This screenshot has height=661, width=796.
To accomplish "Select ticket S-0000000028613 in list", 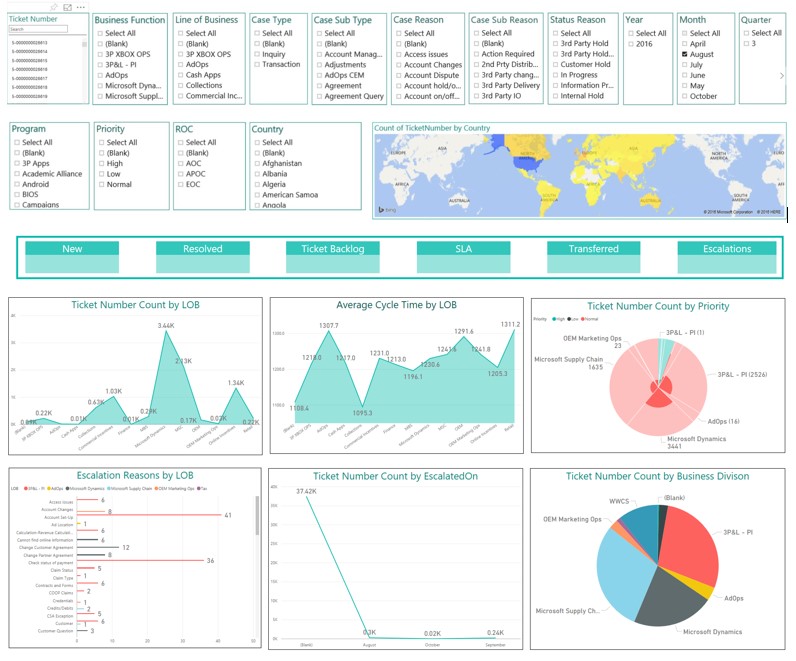I will point(30,43).
